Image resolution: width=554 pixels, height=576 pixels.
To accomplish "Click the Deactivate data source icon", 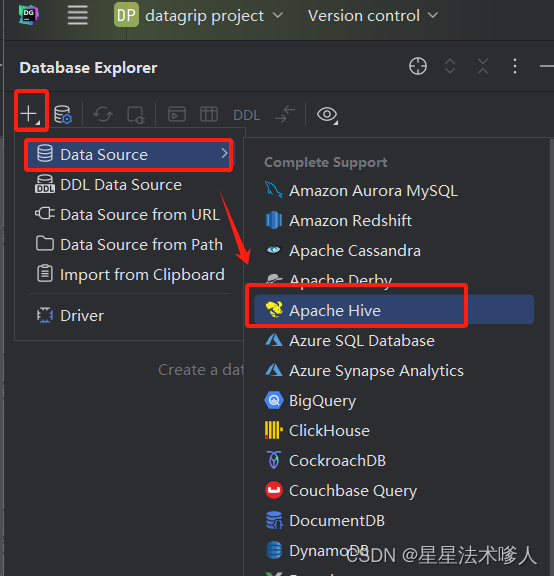I will 136,115.
